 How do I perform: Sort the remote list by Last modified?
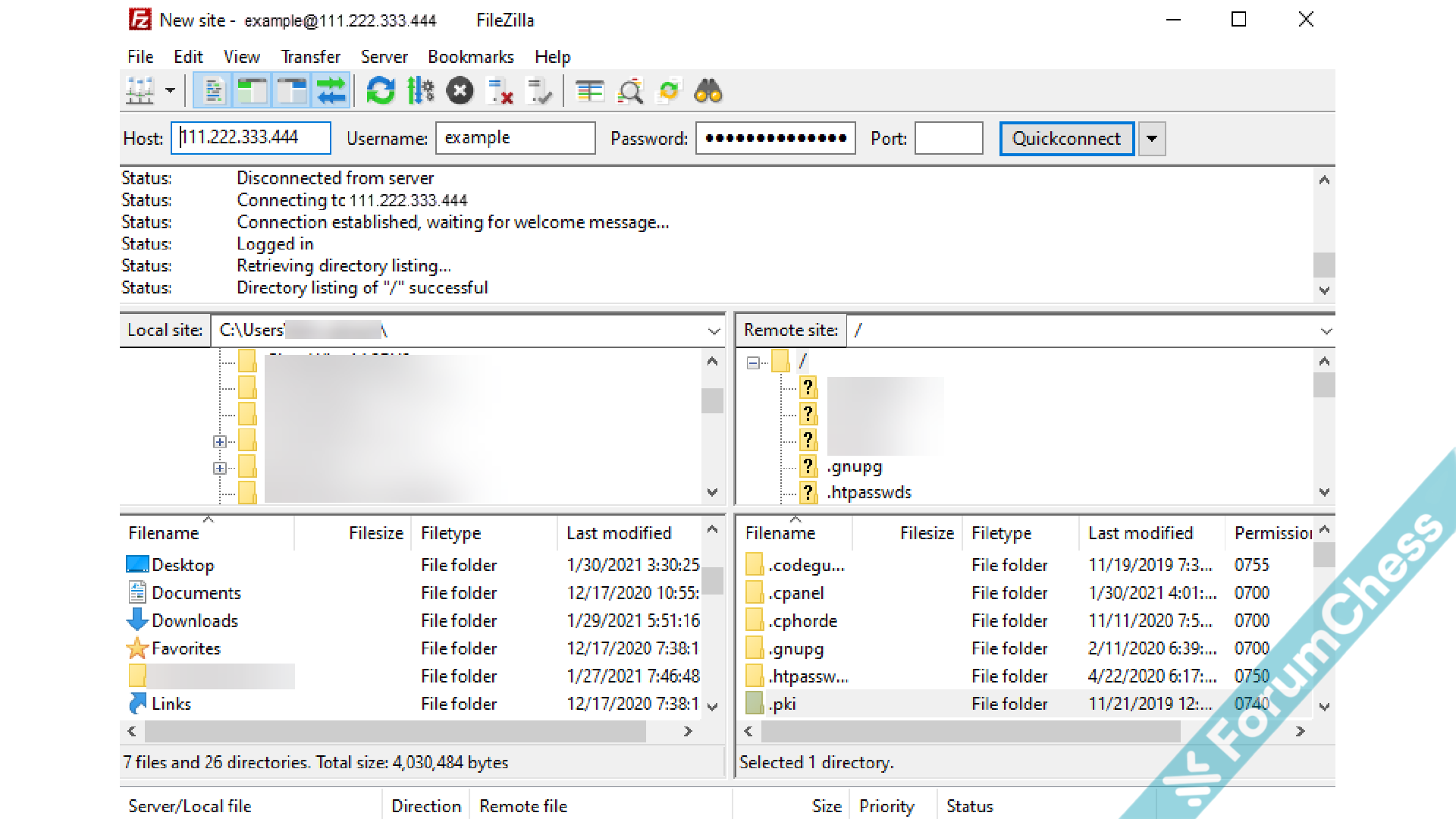pyautogui.click(x=1141, y=533)
